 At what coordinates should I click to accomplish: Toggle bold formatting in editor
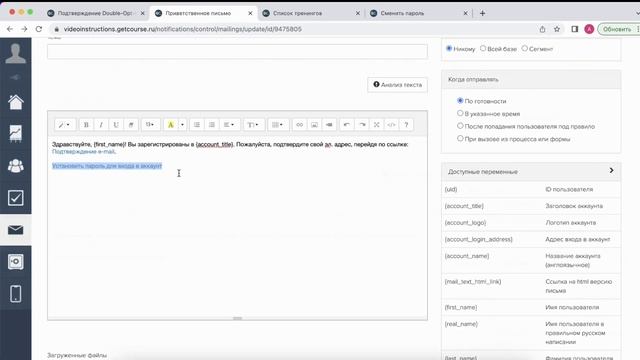click(x=86, y=125)
